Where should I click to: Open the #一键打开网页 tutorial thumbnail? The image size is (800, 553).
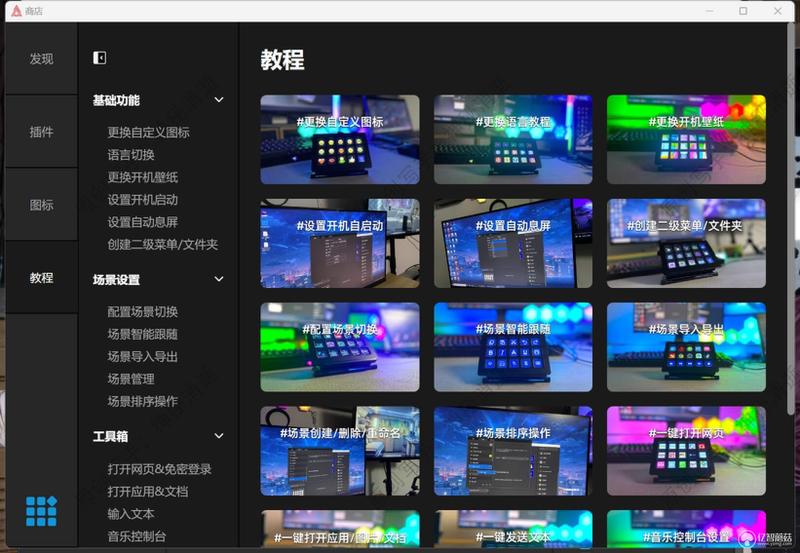686,451
